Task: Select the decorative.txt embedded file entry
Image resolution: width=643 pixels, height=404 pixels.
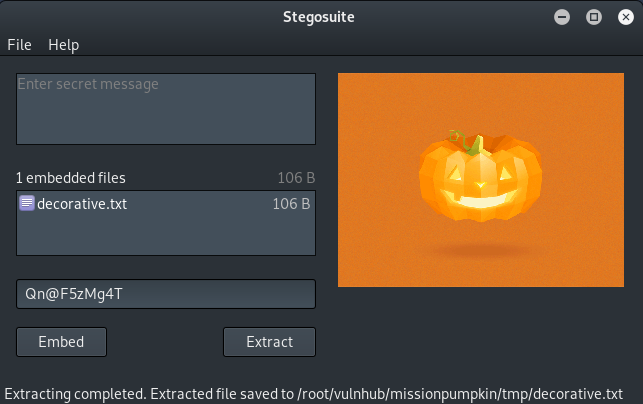Action: 166,203
